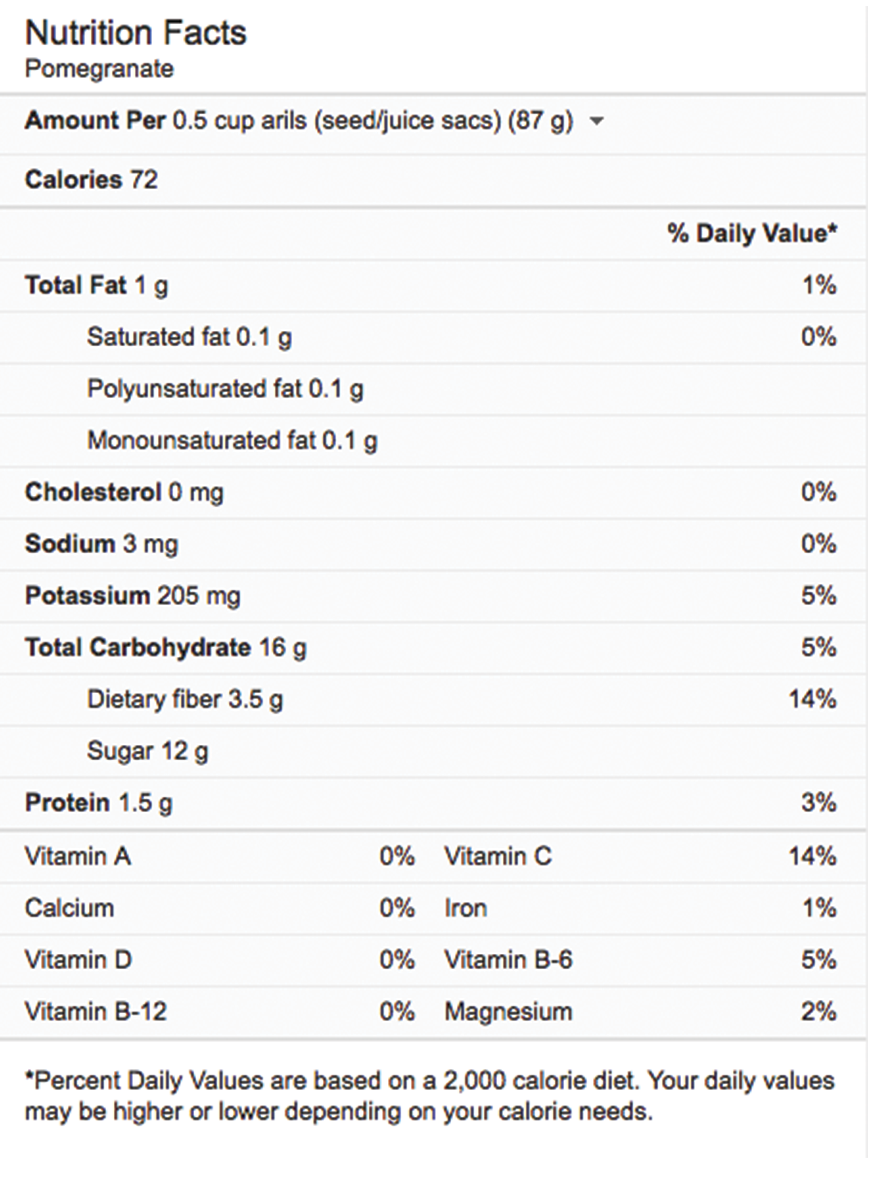Click the Sodium 3 mg row
This screenshot has height=1200, width=872.
(x=102, y=545)
